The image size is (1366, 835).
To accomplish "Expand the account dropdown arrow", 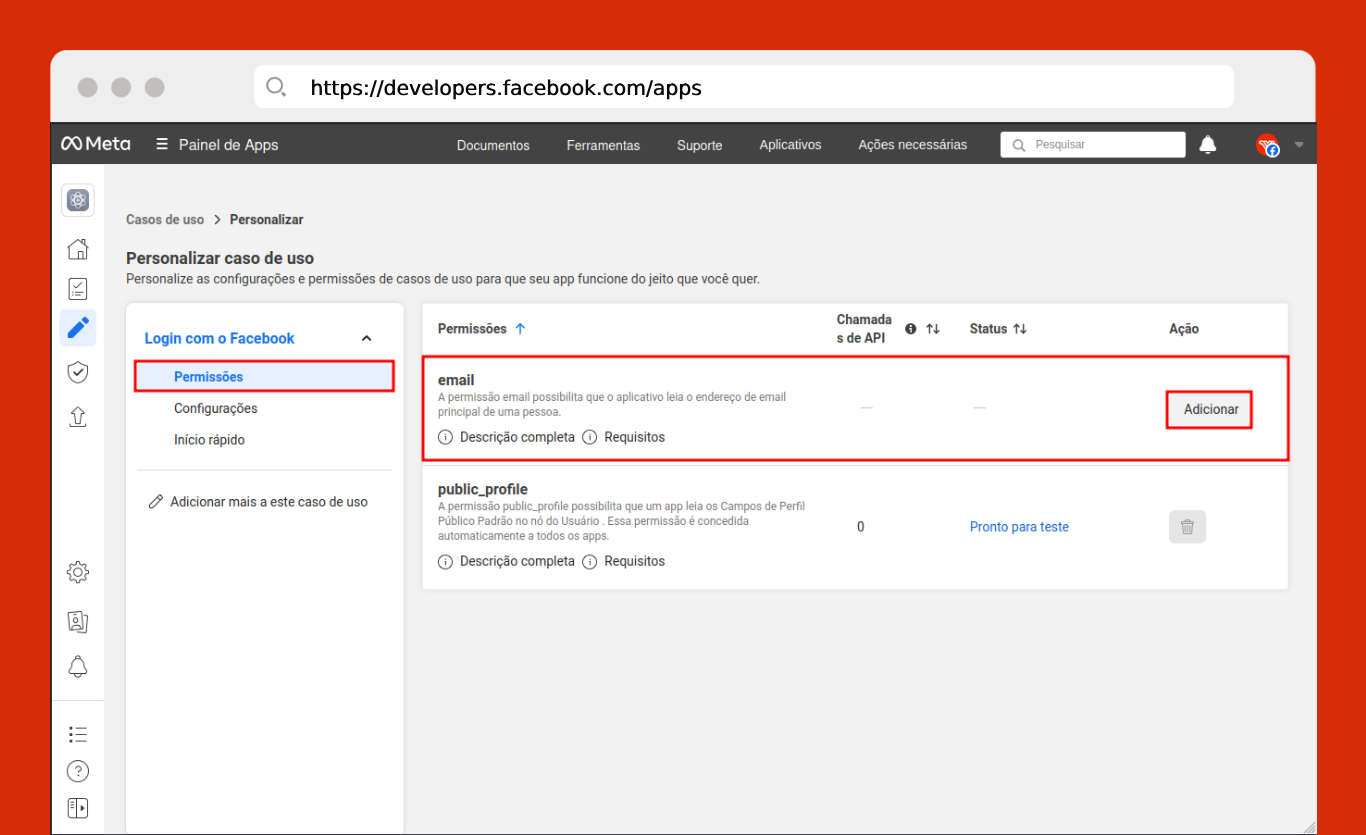I will coord(1299,145).
